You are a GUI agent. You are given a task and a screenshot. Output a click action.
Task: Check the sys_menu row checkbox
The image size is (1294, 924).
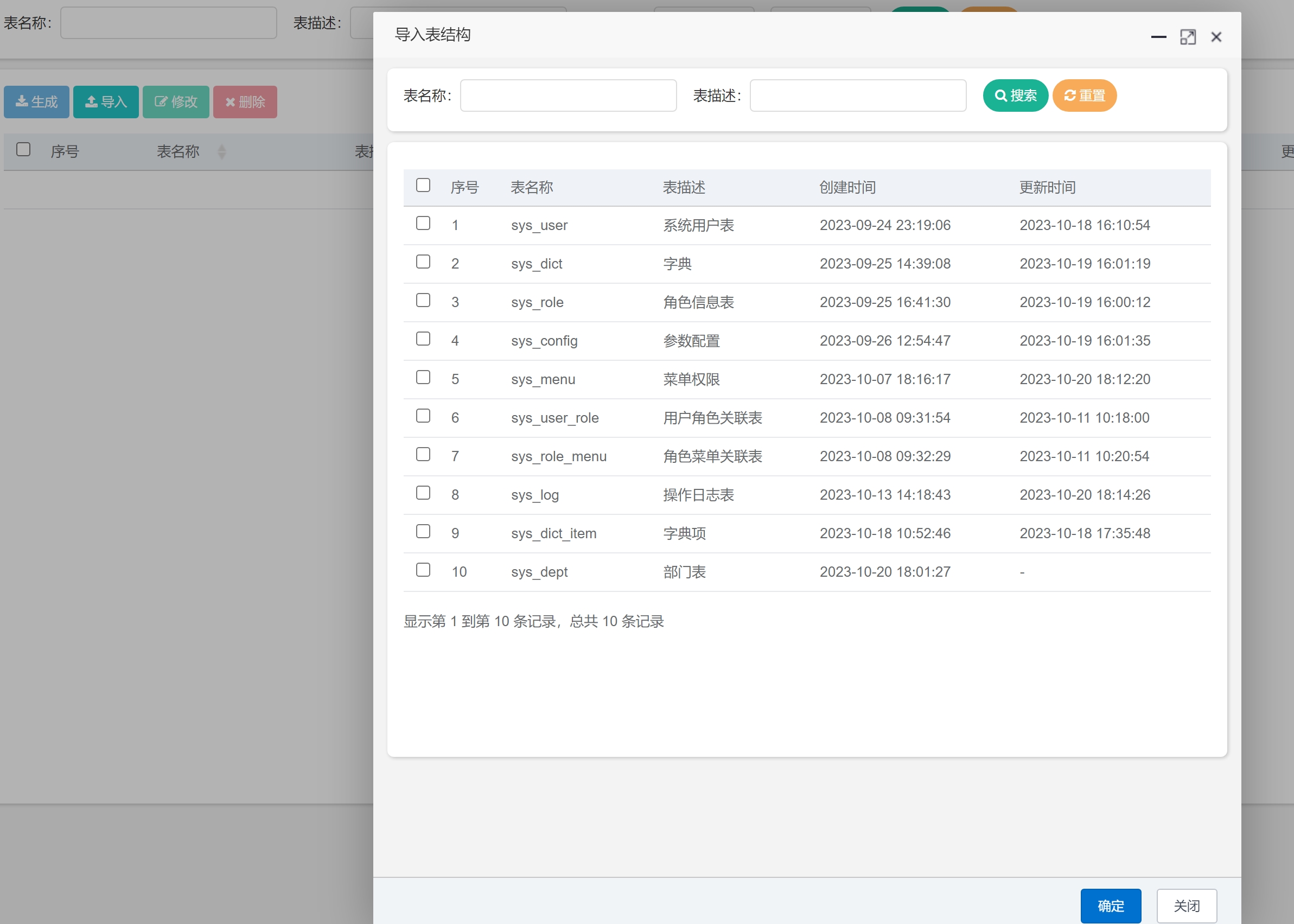[x=423, y=377]
